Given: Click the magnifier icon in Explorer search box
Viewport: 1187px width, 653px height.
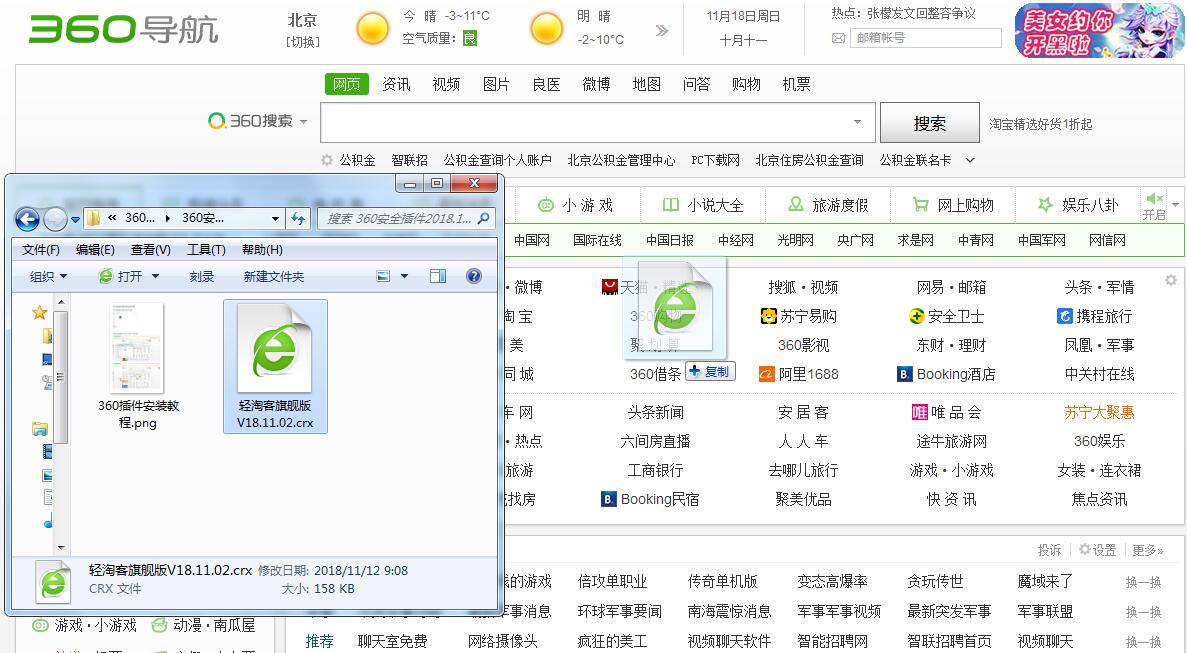Looking at the screenshot, I should (x=484, y=218).
